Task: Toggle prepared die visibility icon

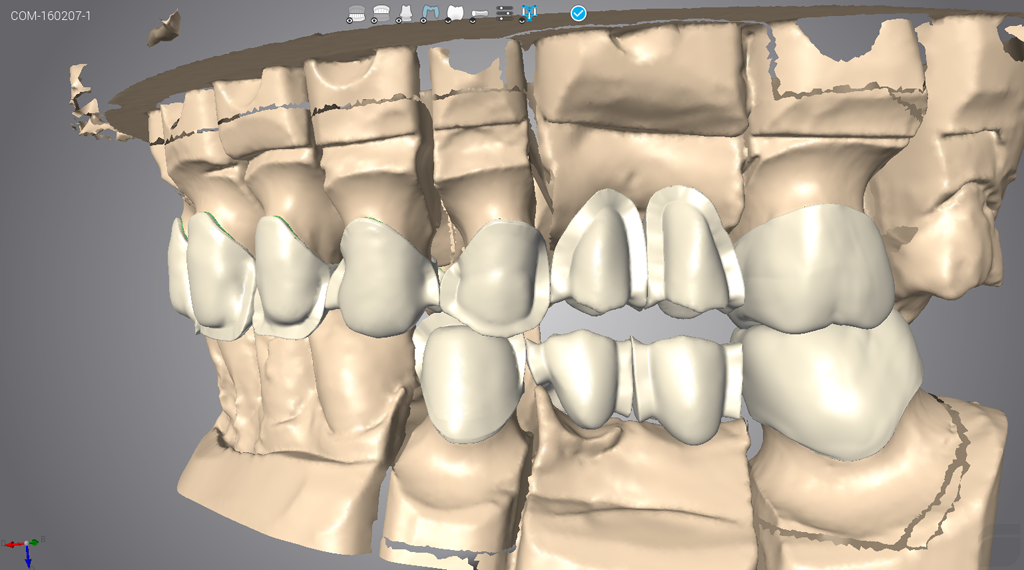Action: pos(406,13)
